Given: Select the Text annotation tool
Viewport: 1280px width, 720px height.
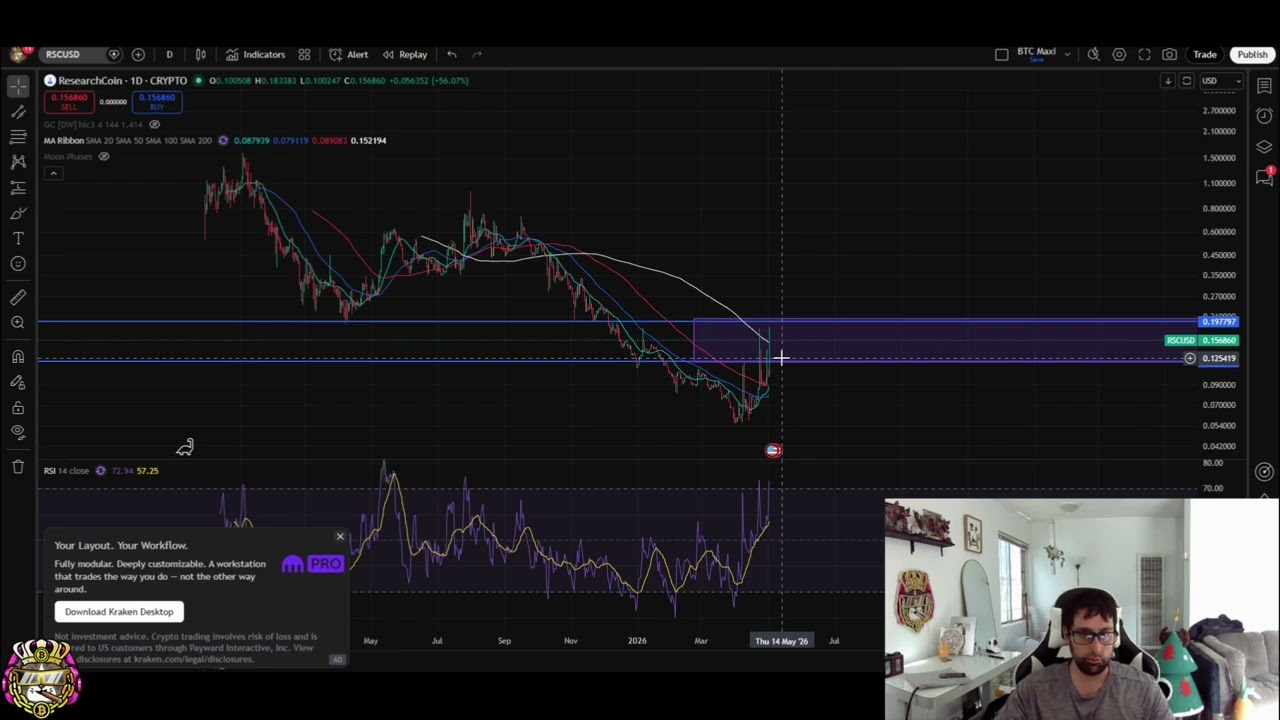Looking at the screenshot, I should 18,238.
